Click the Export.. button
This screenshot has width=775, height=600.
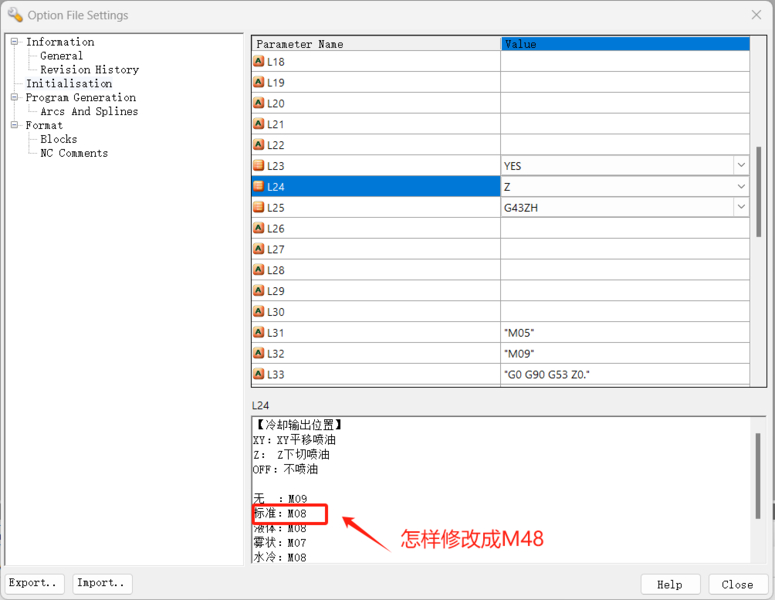[36, 583]
